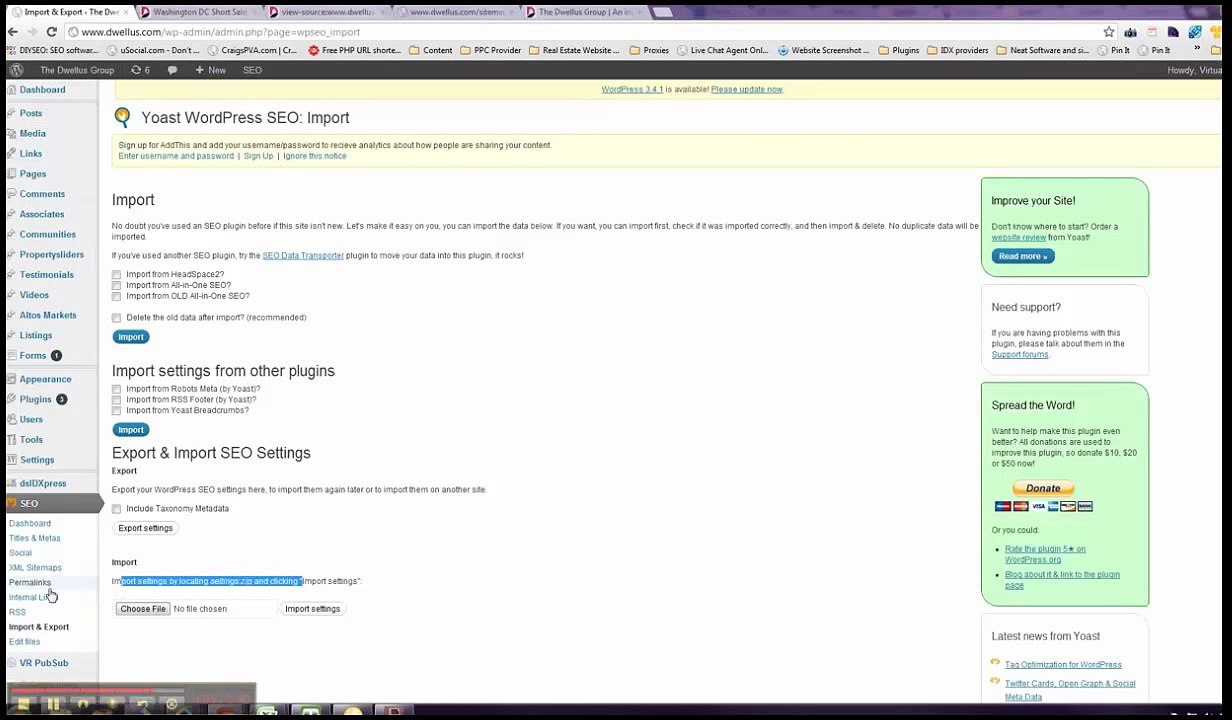The image size is (1232, 720).
Task: Switch to Washington DC Short Sale tab
Action: click(x=196, y=12)
